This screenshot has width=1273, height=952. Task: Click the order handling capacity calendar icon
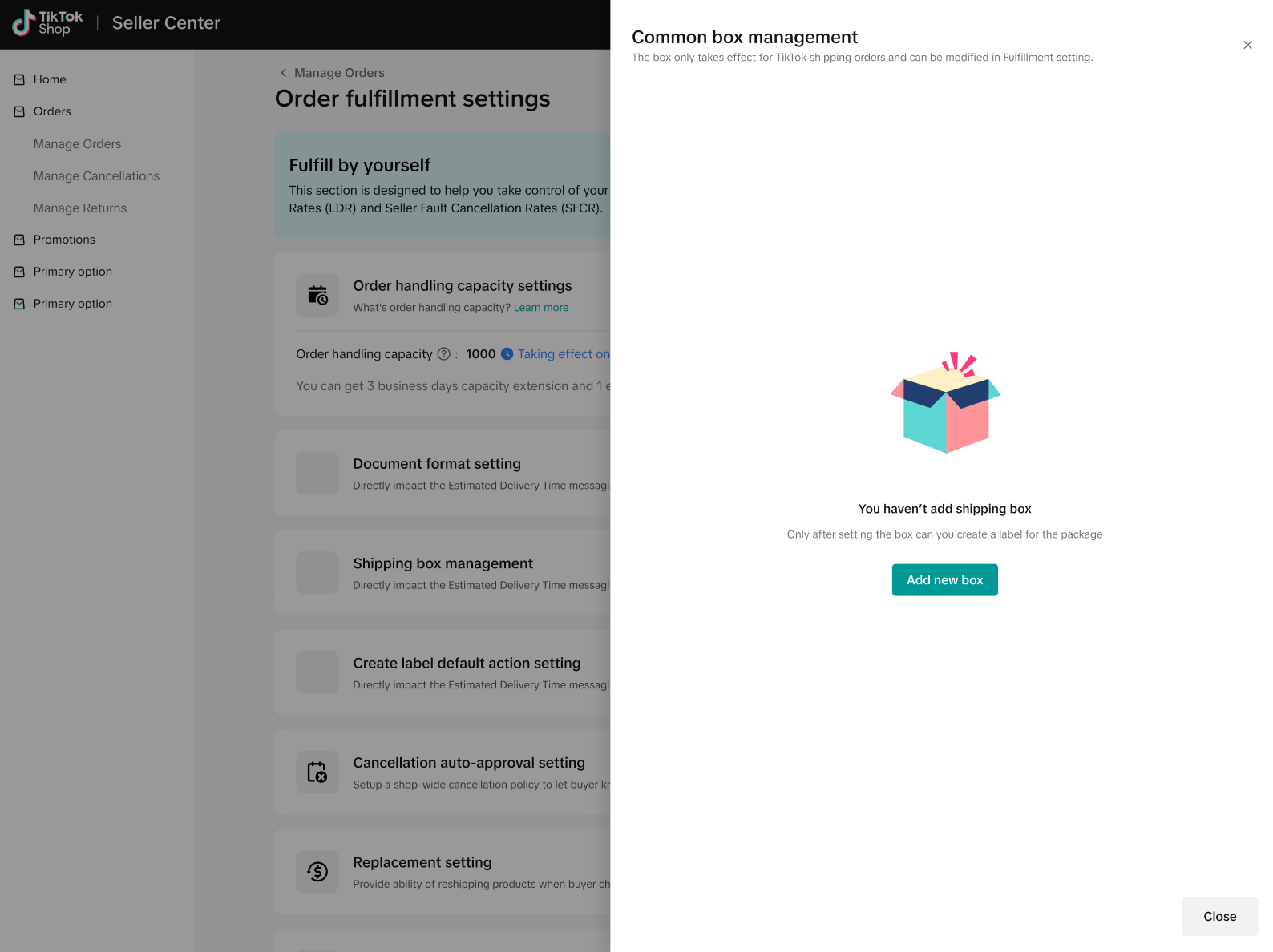pyautogui.click(x=317, y=295)
